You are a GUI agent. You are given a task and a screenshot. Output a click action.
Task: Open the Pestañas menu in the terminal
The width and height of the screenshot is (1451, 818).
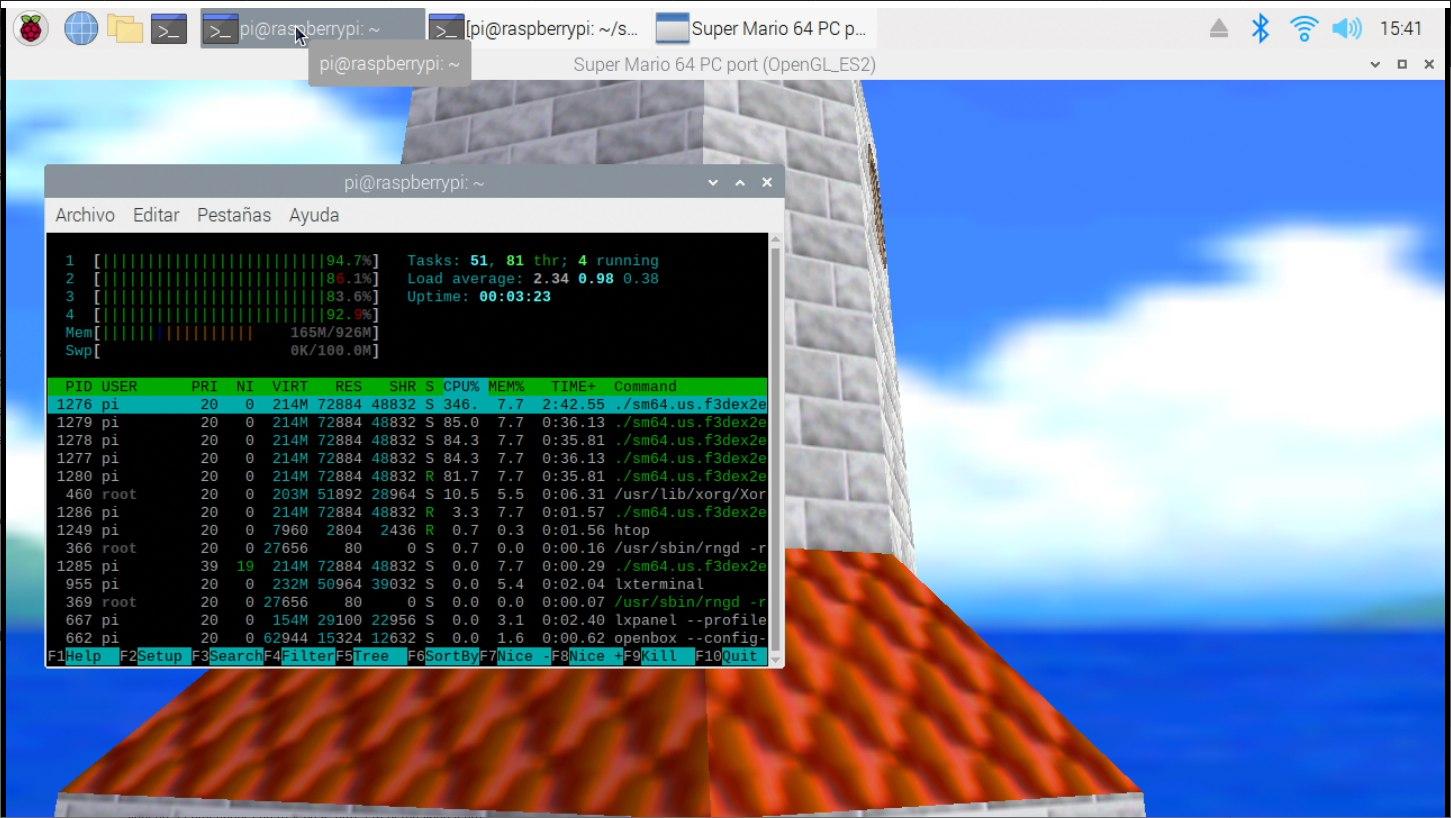(x=233, y=214)
